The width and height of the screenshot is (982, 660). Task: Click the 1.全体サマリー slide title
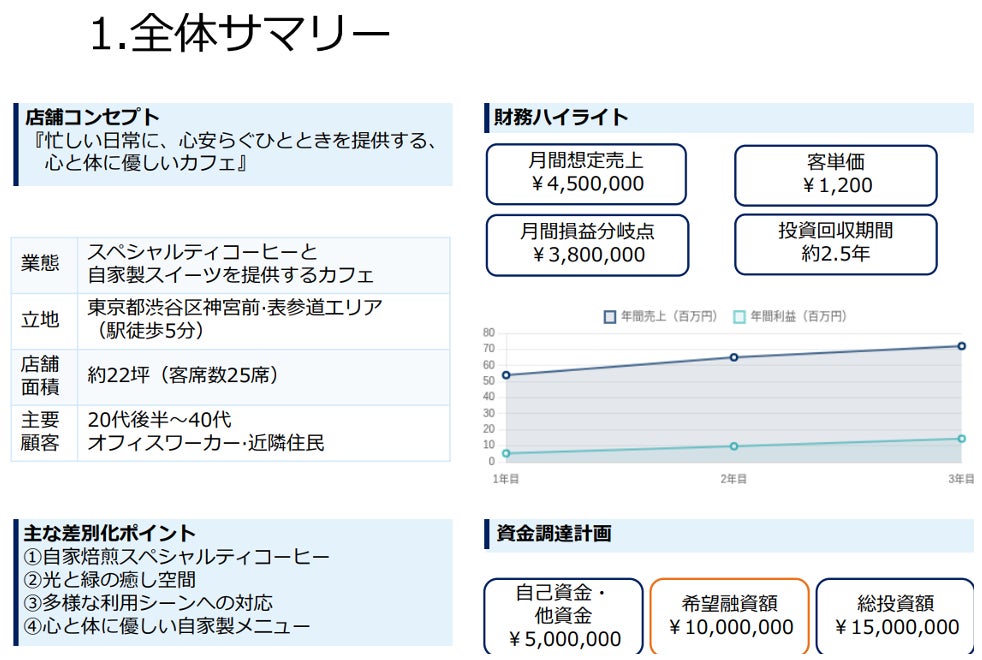click(240, 30)
